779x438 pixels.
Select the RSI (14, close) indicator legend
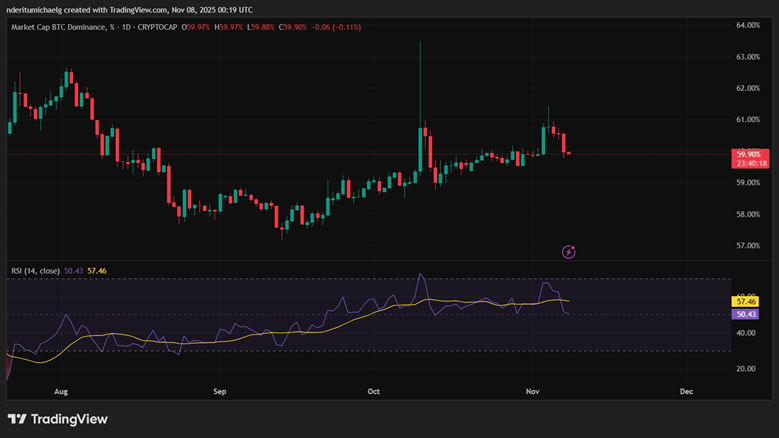click(x=35, y=270)
